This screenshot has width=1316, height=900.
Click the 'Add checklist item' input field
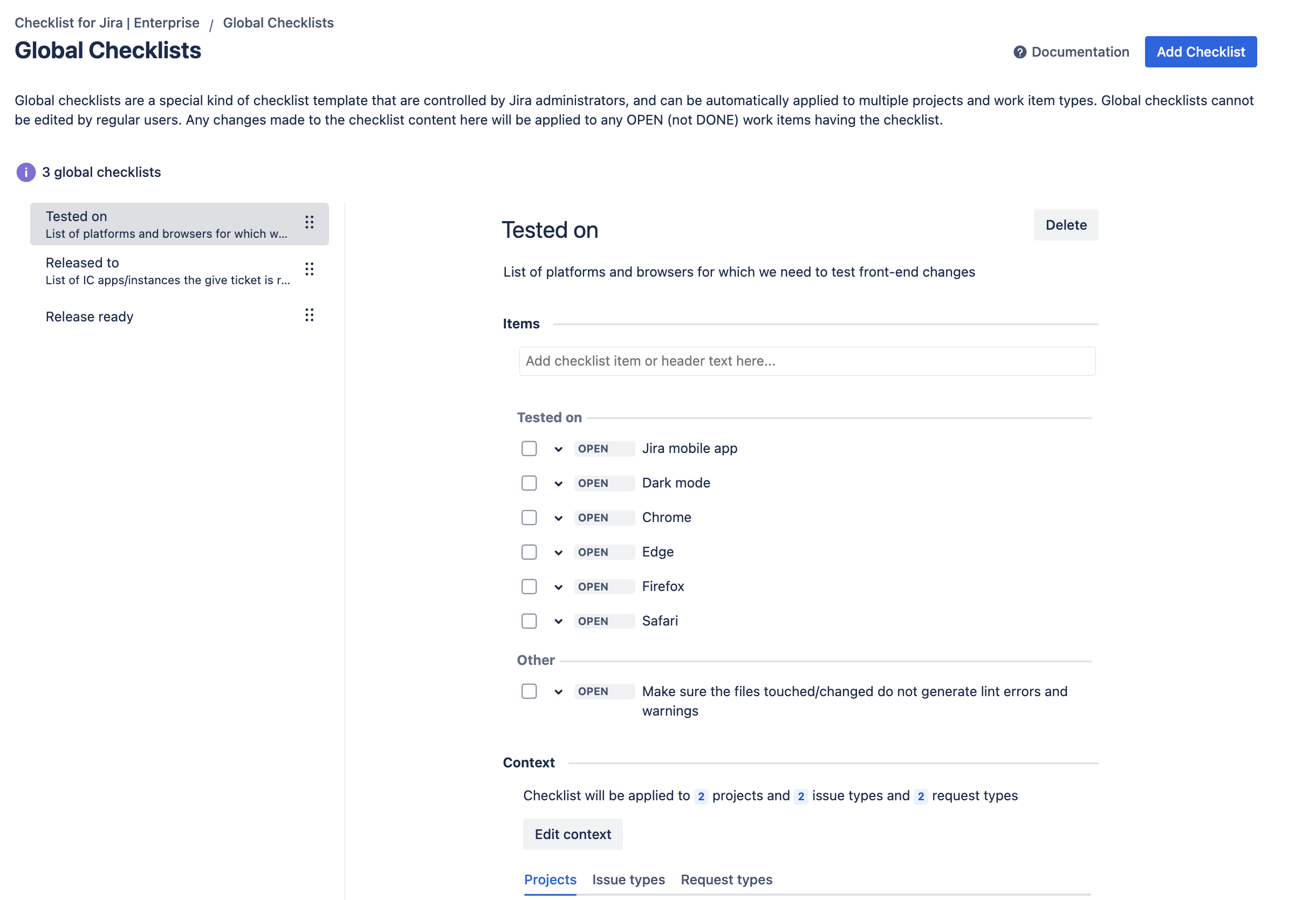pos(806,361)
